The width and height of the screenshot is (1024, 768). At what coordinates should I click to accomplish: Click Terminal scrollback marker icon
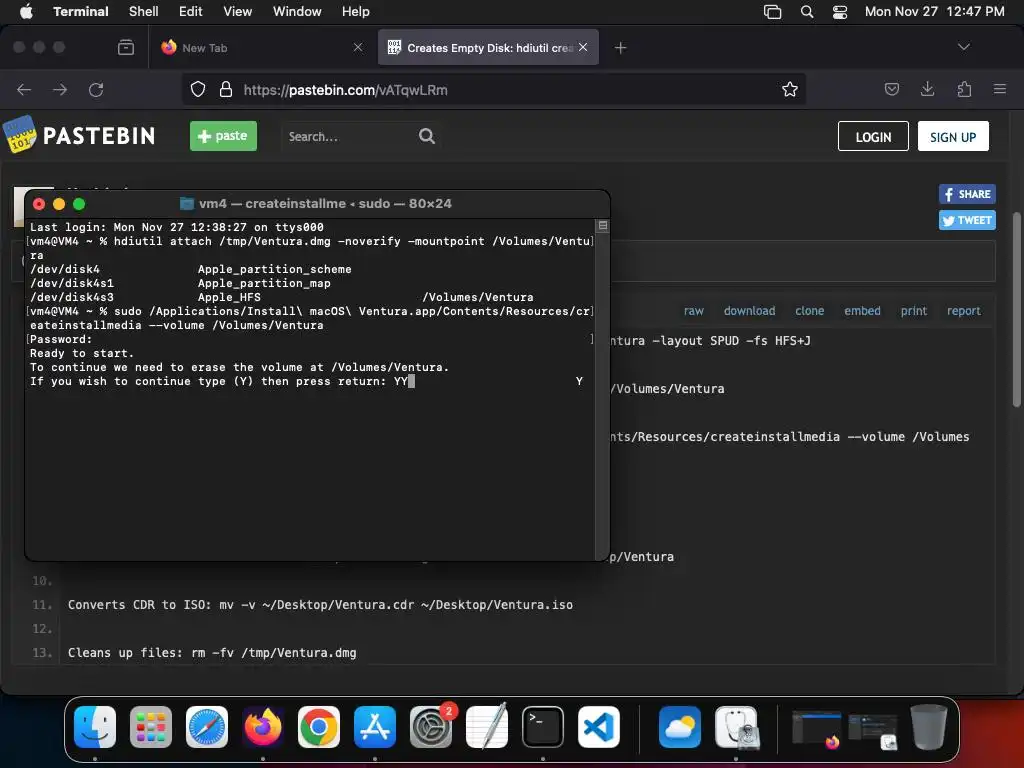[x=603, y=226]
